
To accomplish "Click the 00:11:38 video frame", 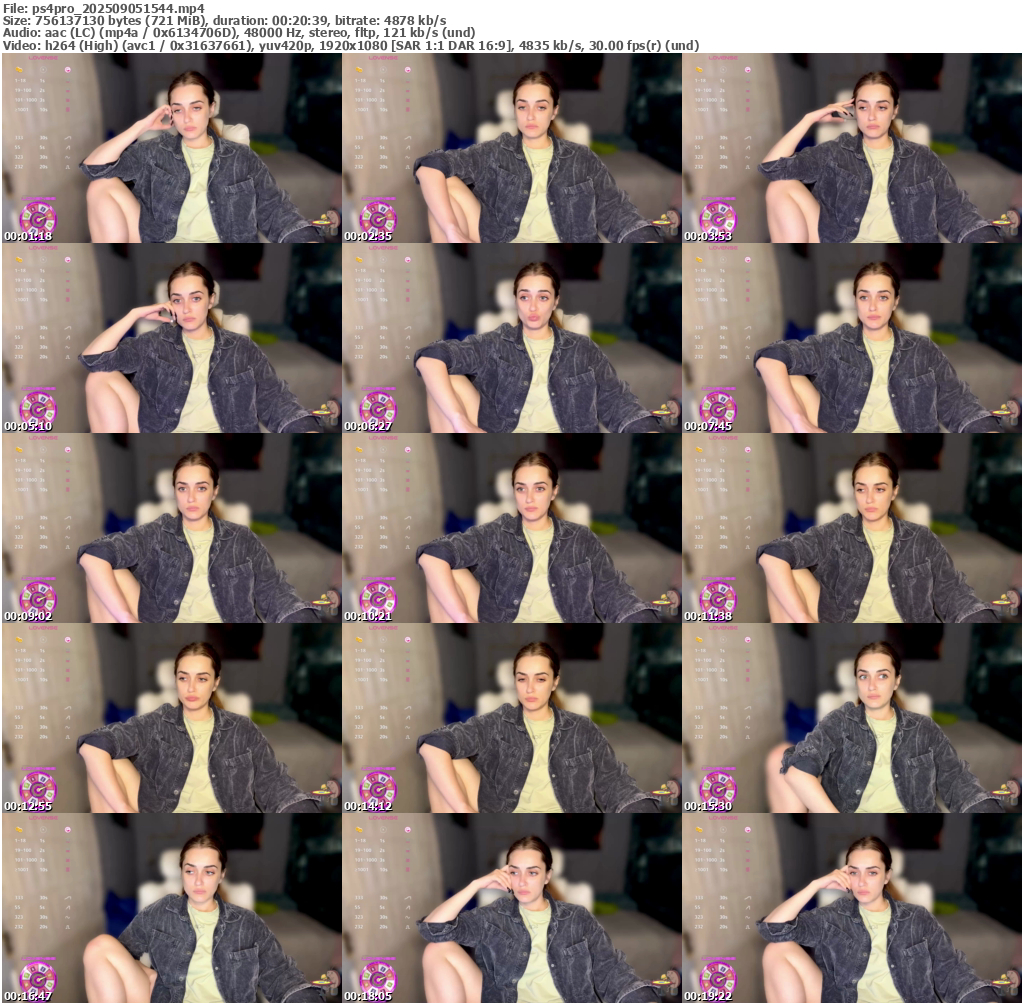I will click(x=852, y=528).
